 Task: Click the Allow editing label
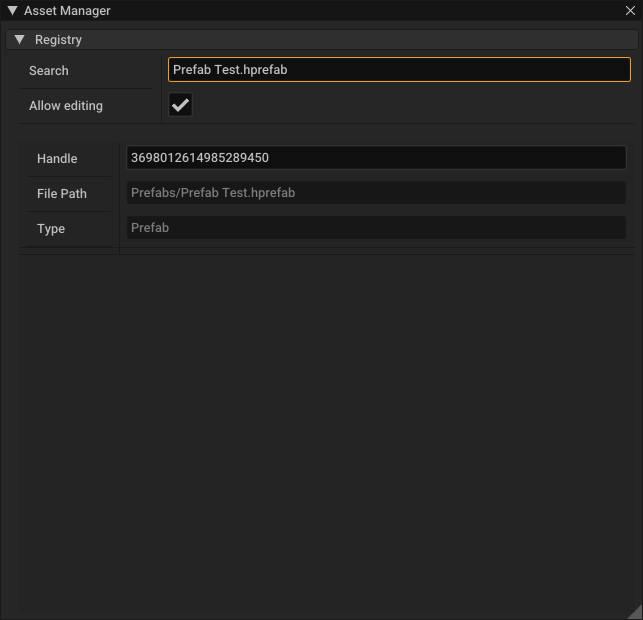point(66,106)
